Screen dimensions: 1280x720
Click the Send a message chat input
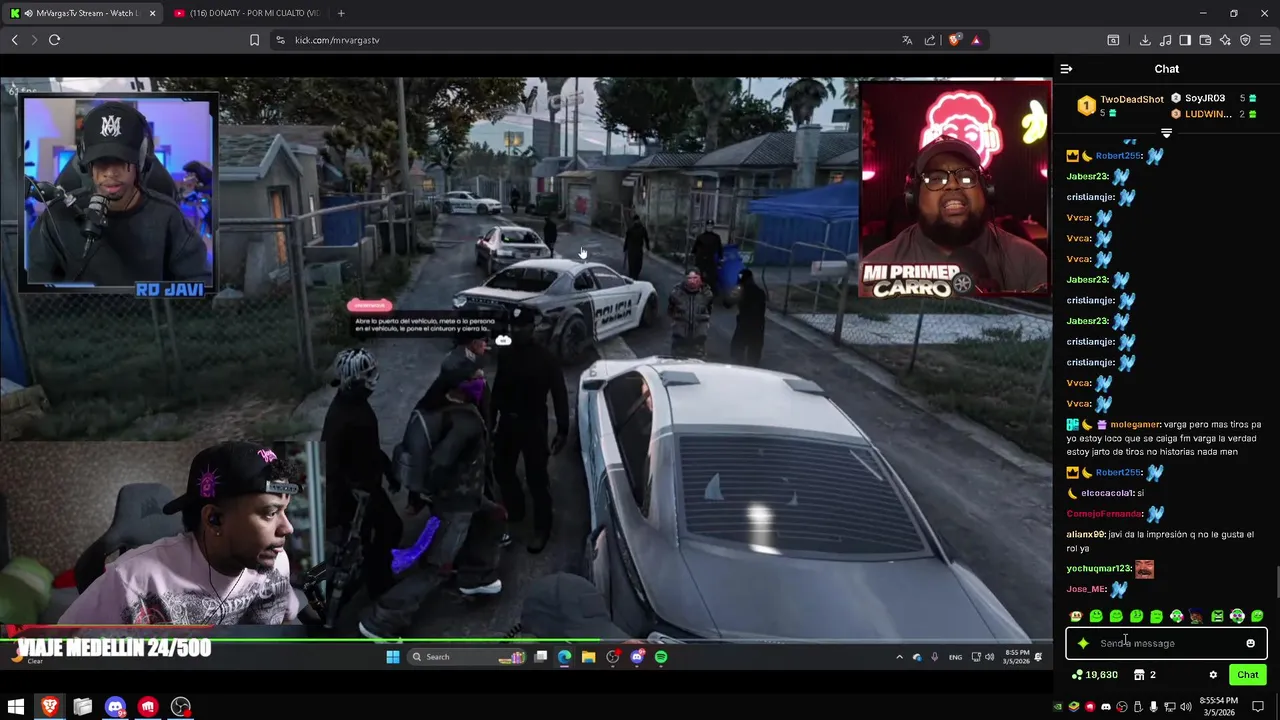pos(1165,643)
